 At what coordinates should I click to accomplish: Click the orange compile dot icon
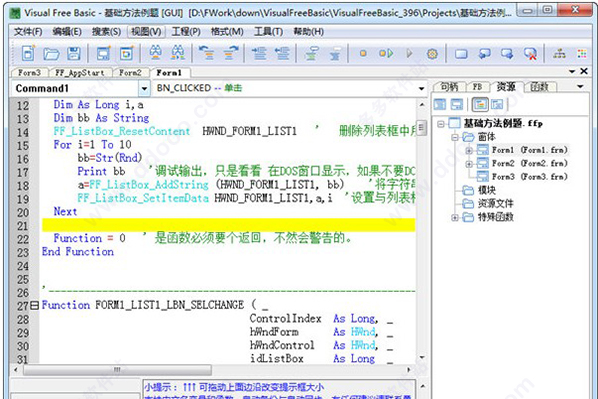pos(363,53)
